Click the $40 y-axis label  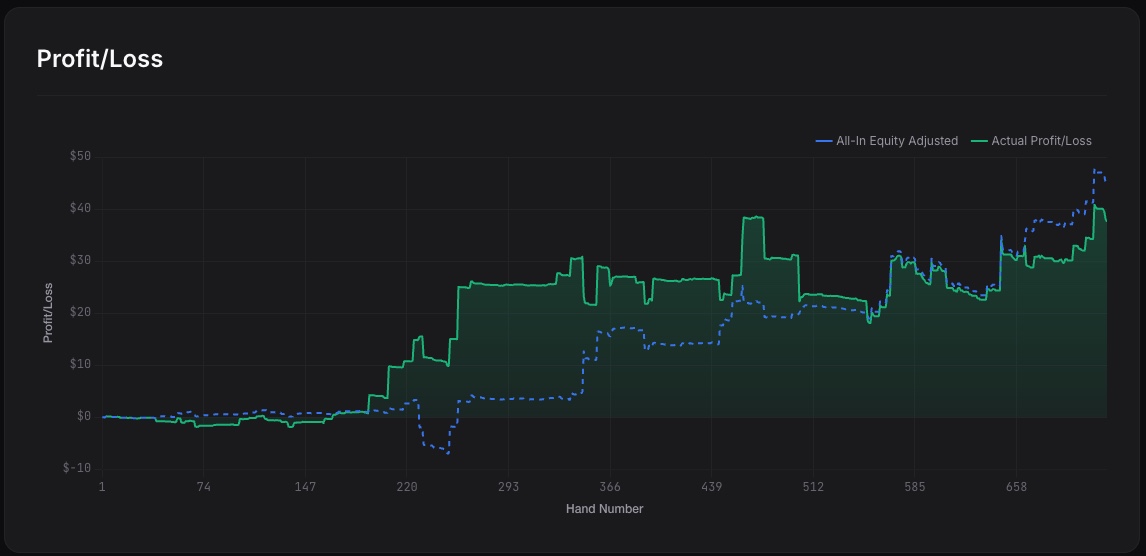pos(80,209)
